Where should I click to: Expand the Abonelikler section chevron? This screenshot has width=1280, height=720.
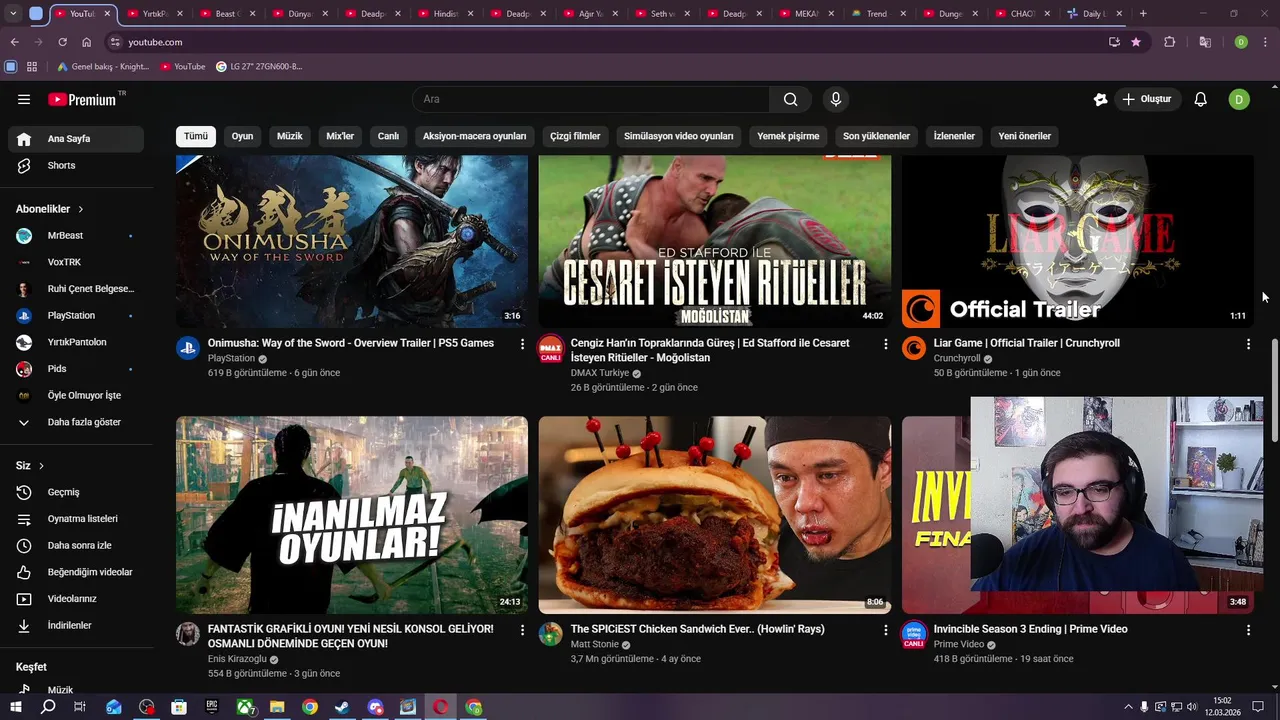[x=80, y=209]
